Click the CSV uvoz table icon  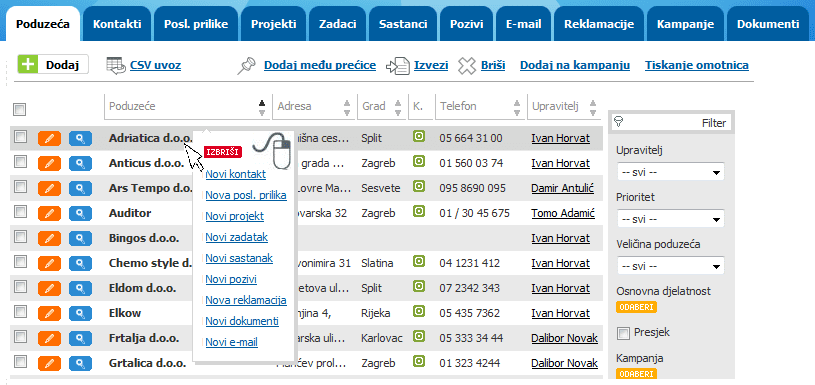pos(115,65)
